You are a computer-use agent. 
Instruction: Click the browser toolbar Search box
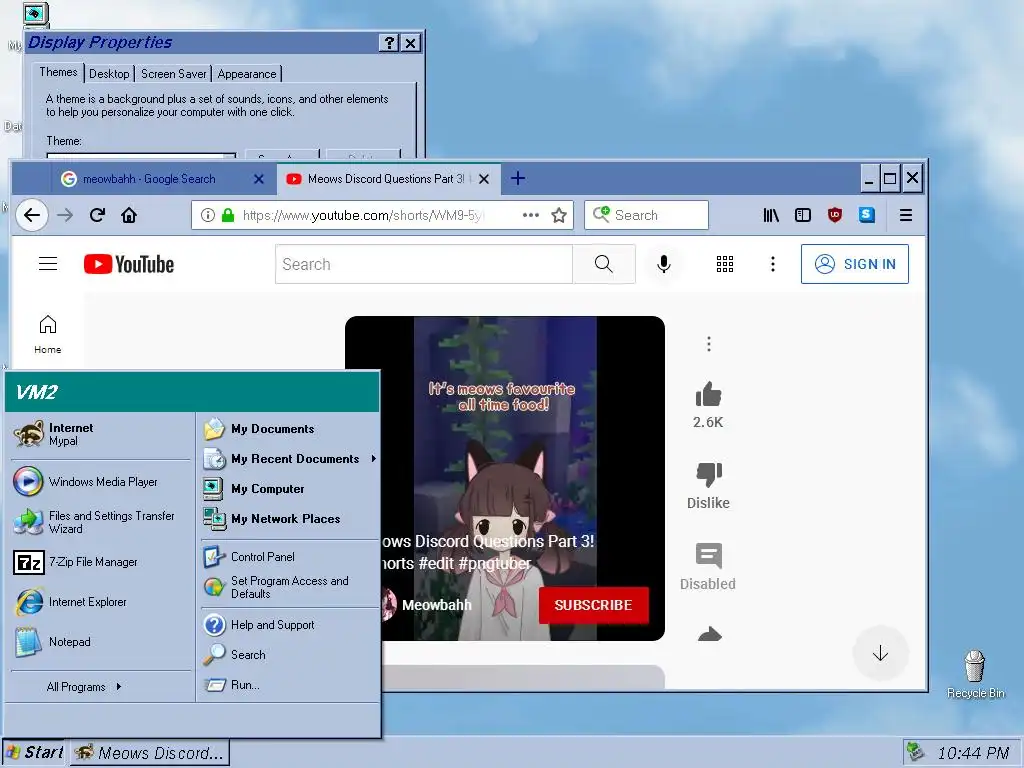647,215
